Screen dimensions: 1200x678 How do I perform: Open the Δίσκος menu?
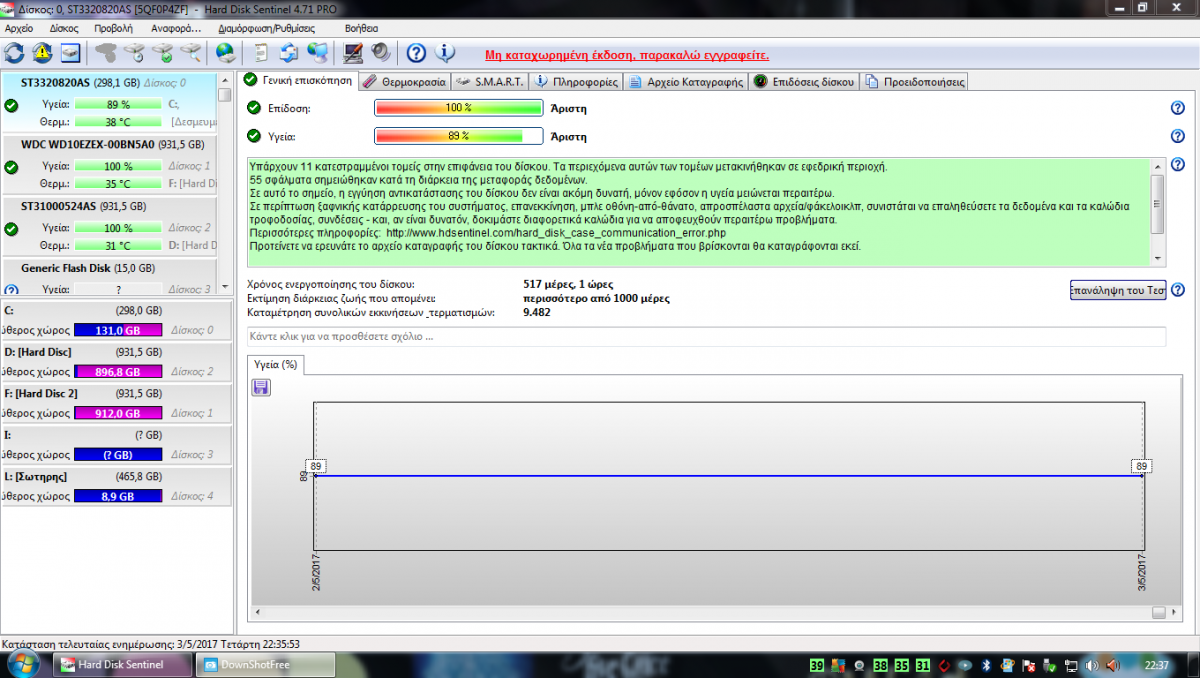point(63,28)
